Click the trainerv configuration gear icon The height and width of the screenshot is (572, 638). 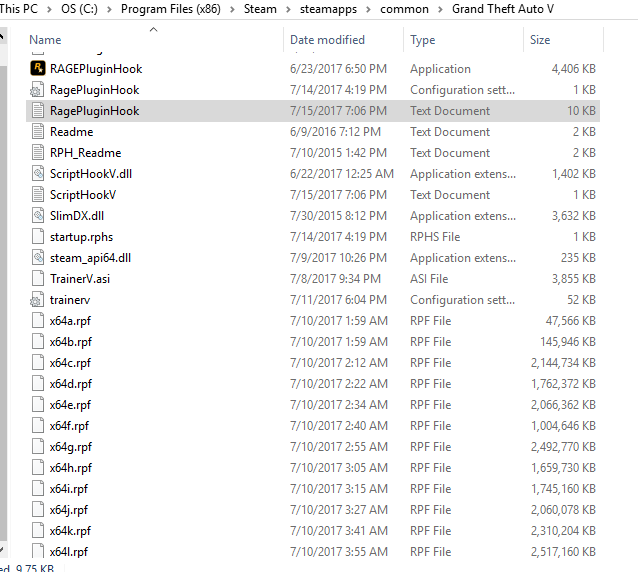37,300
